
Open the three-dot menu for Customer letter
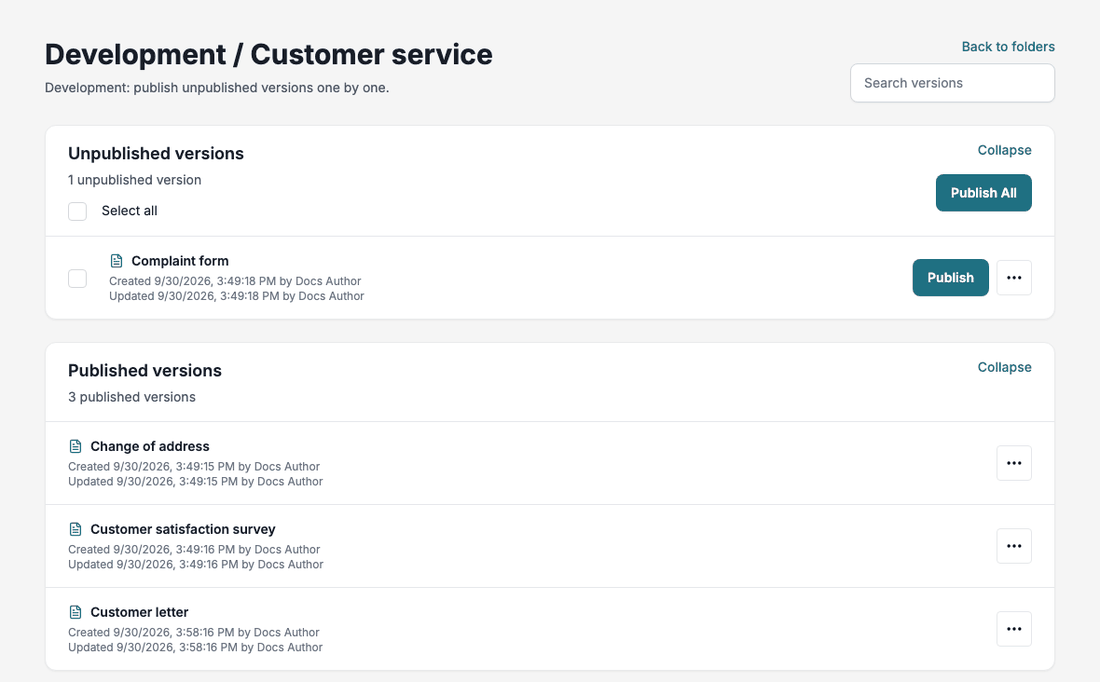coord(1014,629)
